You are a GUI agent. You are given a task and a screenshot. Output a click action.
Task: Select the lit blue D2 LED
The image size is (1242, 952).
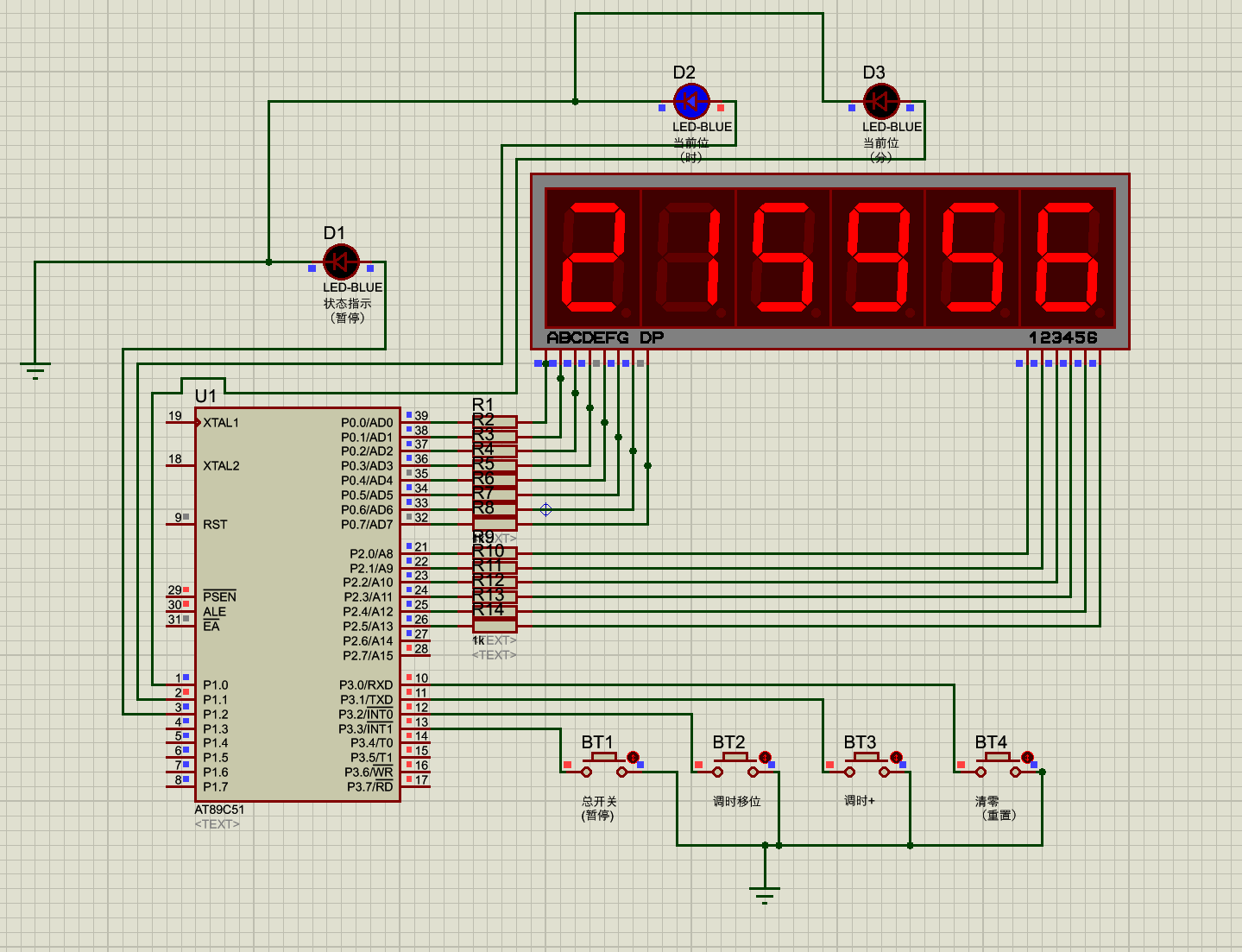tap(691, 102)
